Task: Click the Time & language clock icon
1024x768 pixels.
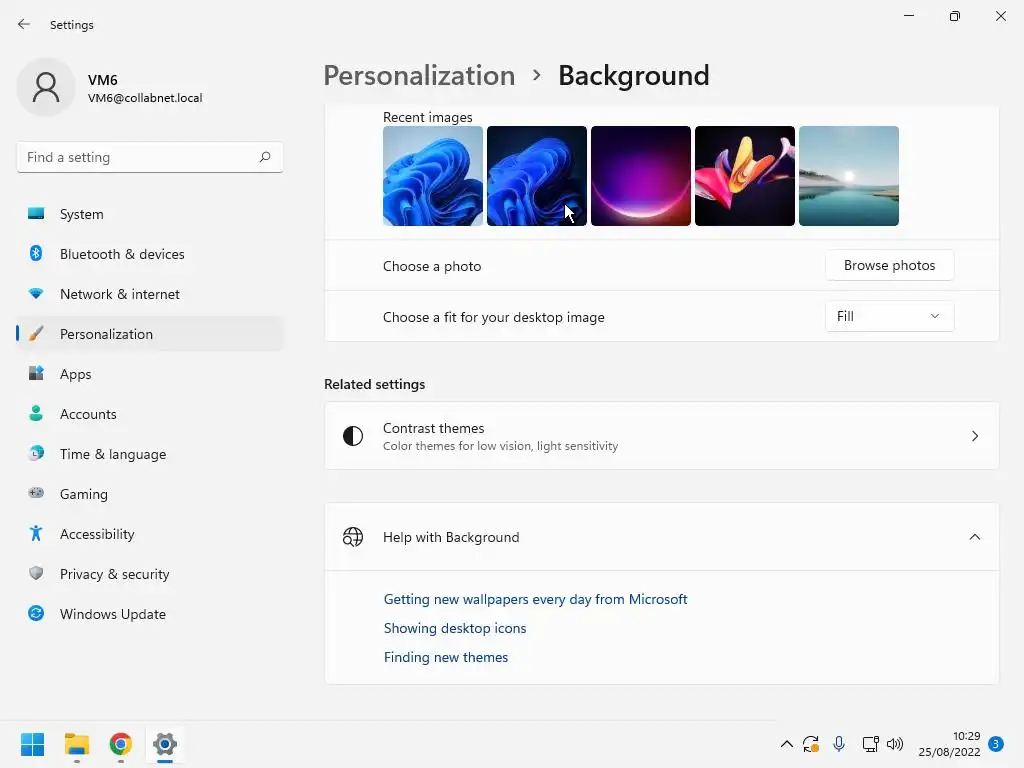Action: click(x=36, y=453)
